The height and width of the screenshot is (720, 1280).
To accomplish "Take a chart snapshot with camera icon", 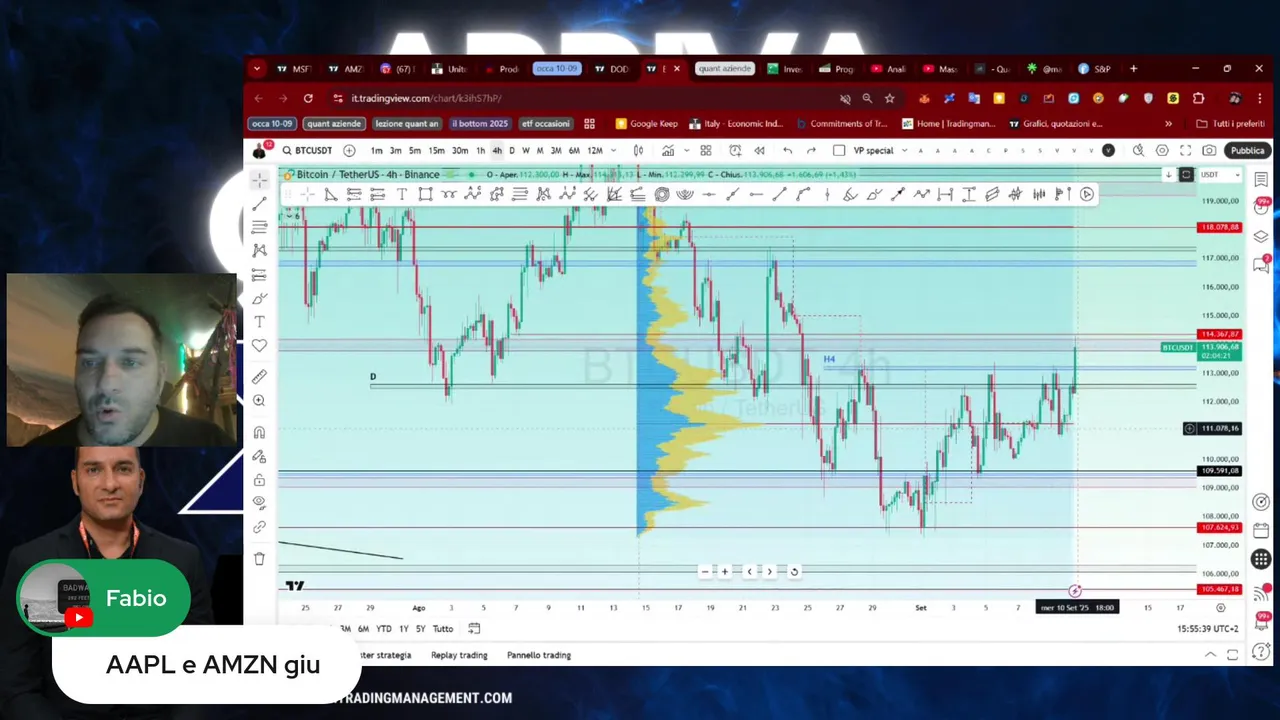I will click(x=1210, y=150).
